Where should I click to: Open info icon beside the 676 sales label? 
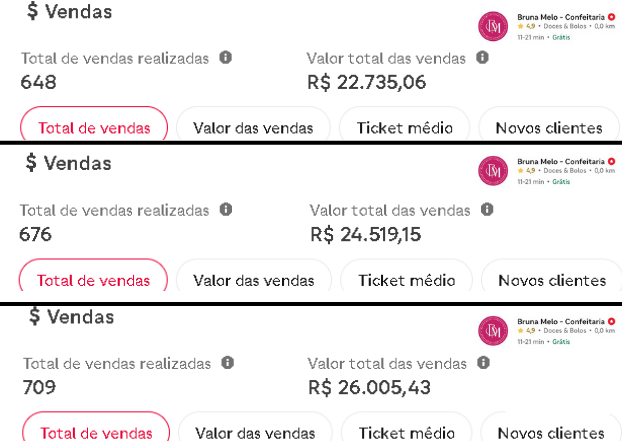226,209
